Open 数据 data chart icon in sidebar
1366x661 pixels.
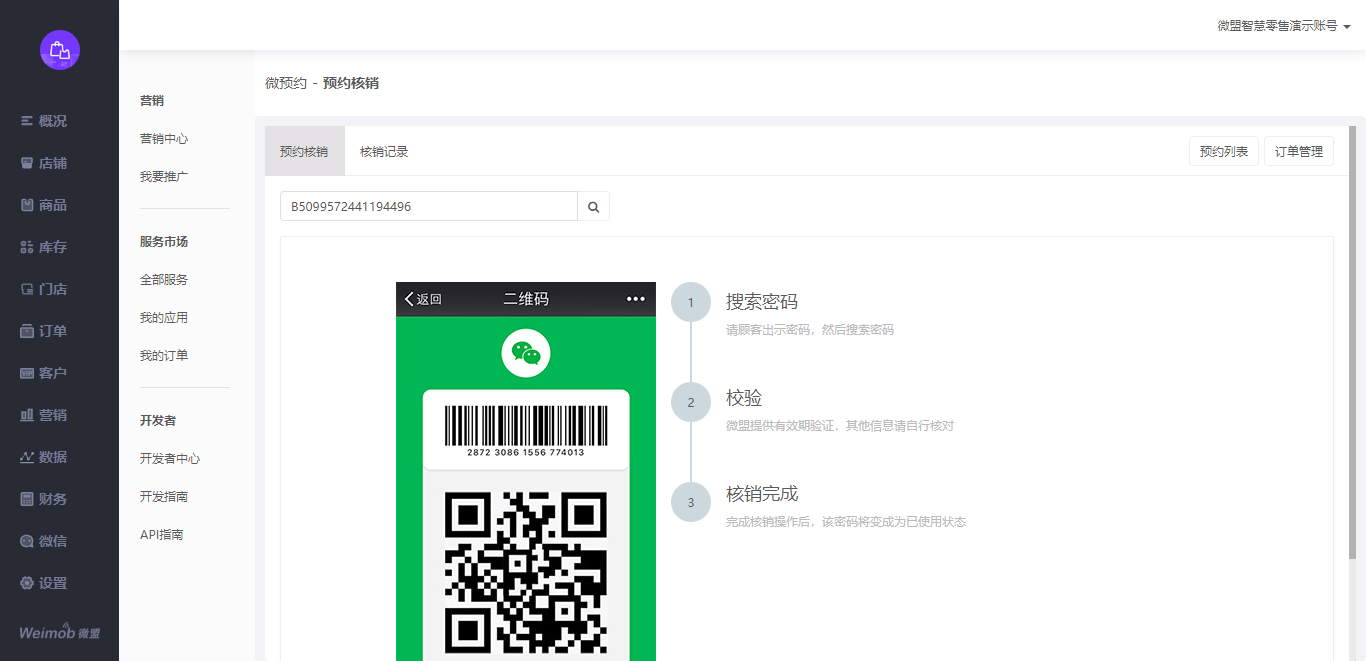(x=27, y=457)
